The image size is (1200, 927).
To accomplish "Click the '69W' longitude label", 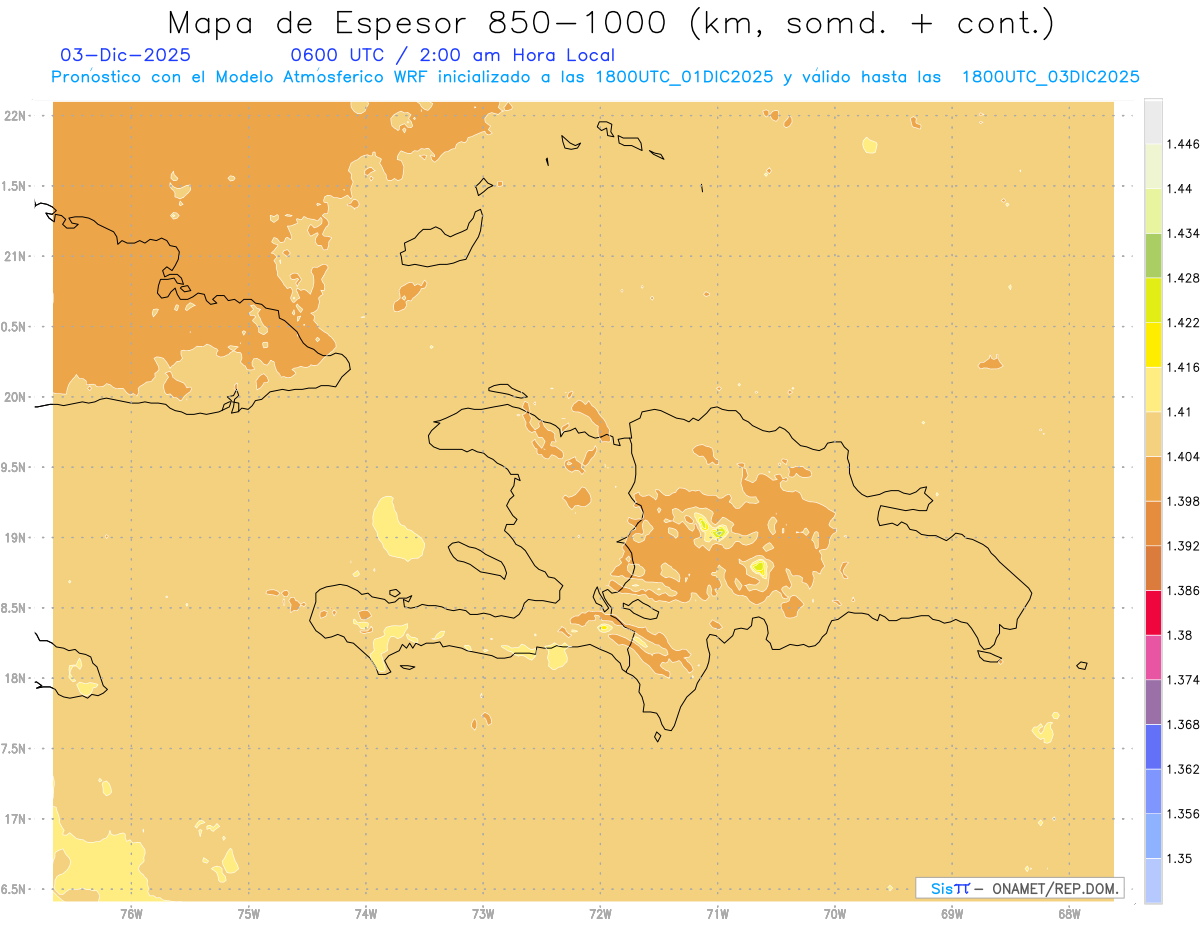I will tap(952, 913).
